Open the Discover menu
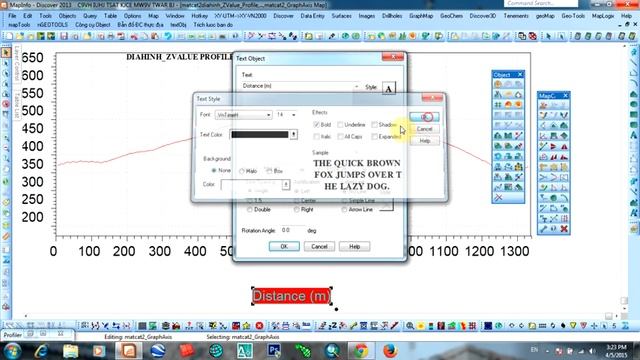 coord(283,16)
